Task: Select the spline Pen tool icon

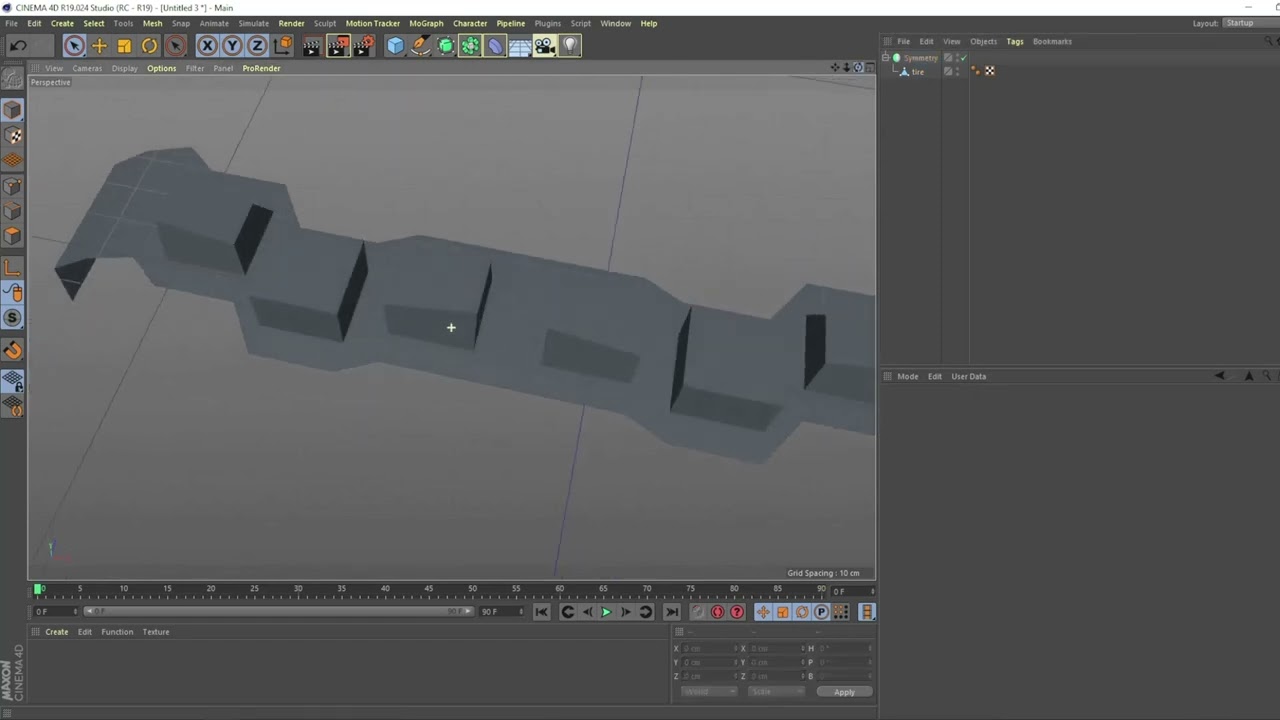Action: point(421,46)
